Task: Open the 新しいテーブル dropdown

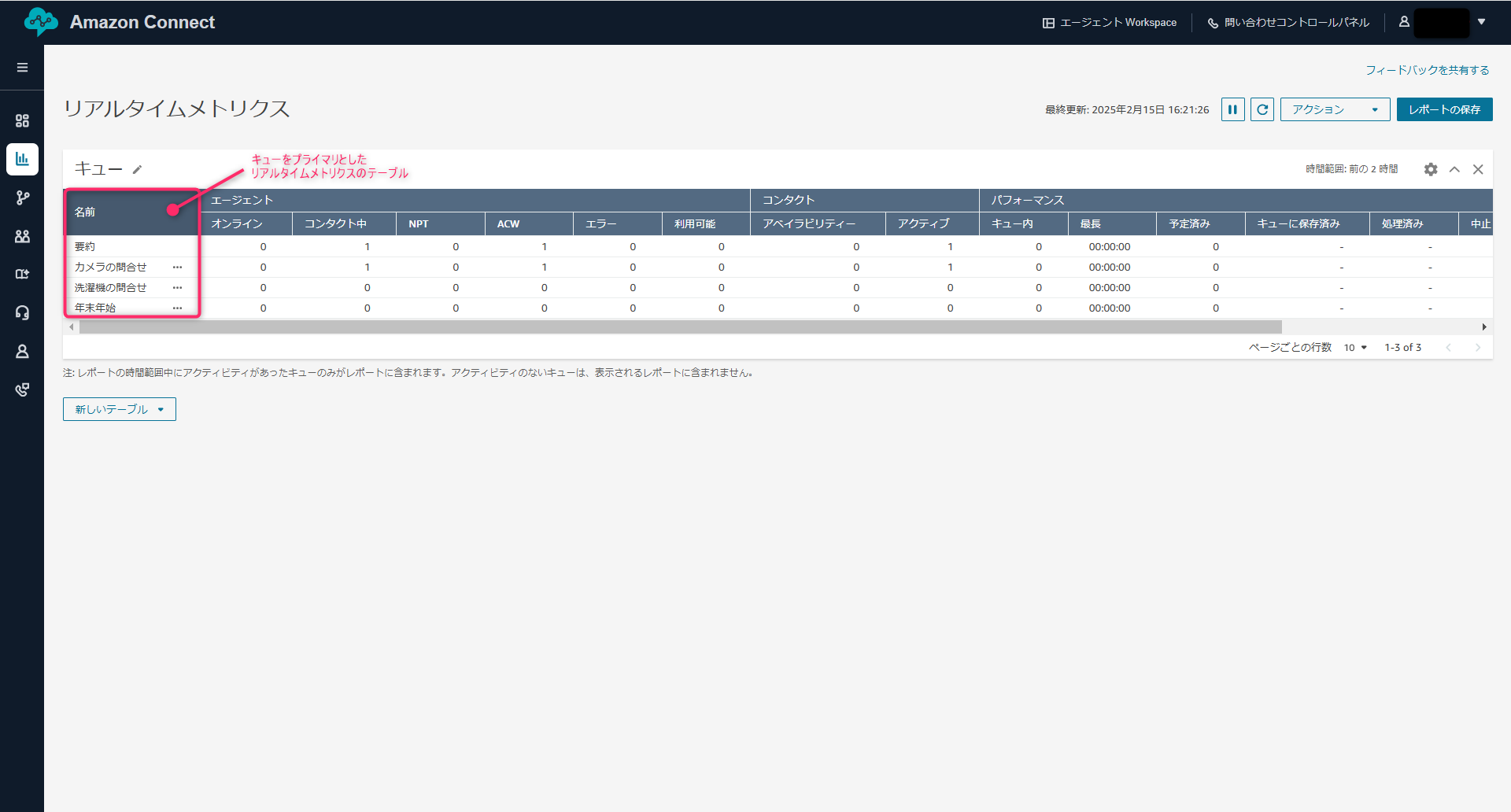Action: click(120, 409)
